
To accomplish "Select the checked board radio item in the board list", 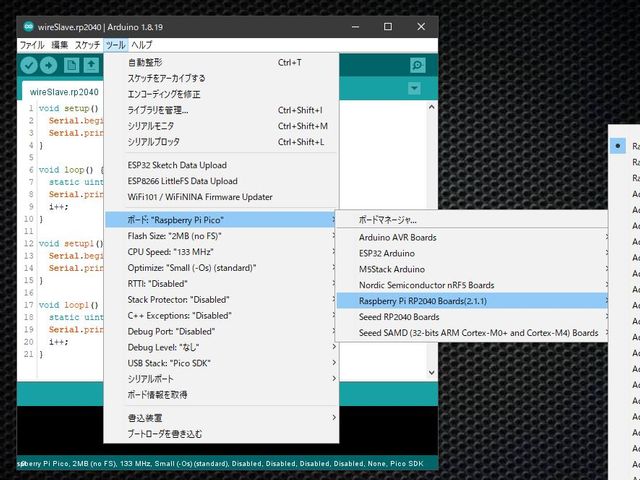I will point(625,146).
